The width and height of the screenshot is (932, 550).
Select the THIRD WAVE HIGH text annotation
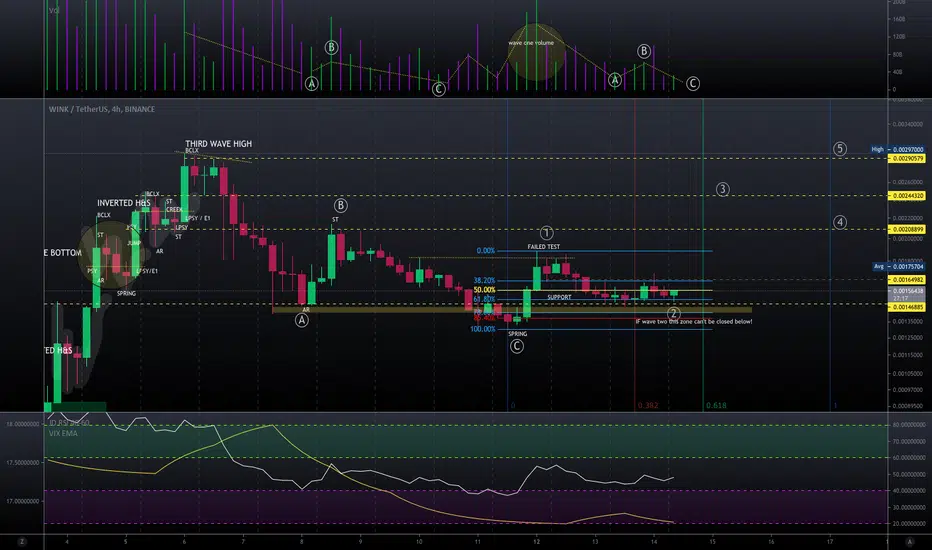pos(218,144)
